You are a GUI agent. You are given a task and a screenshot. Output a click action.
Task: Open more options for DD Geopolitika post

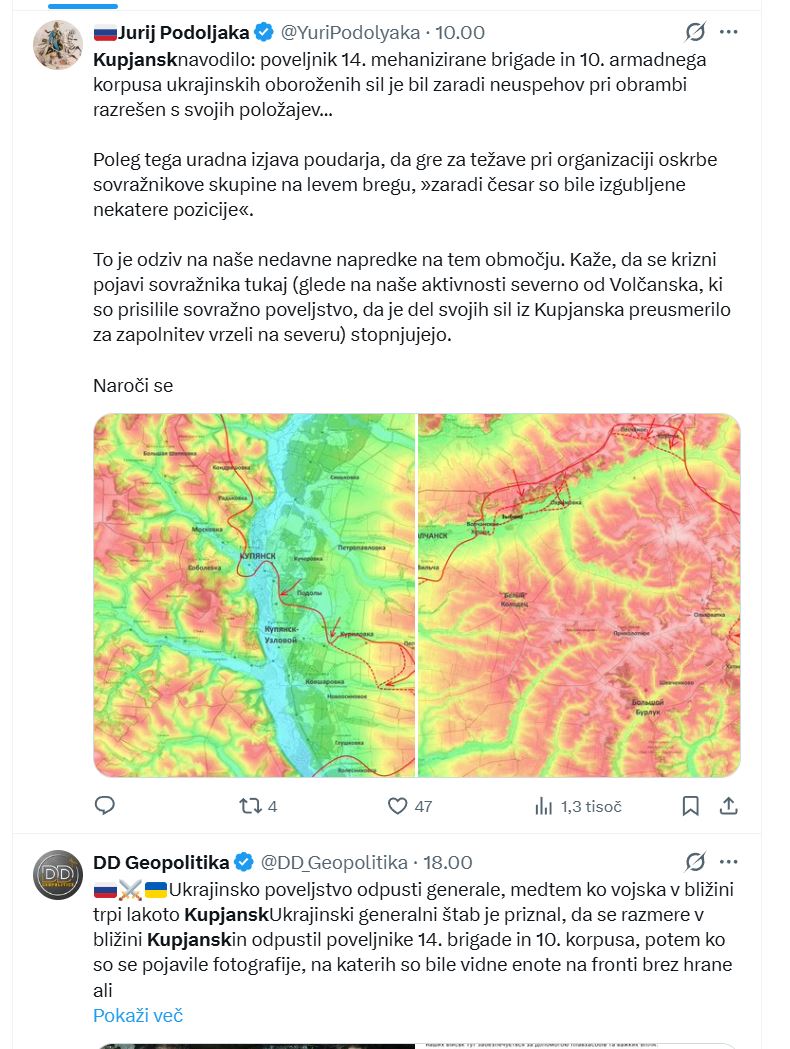pyautogui.click(x=729, y=862)
